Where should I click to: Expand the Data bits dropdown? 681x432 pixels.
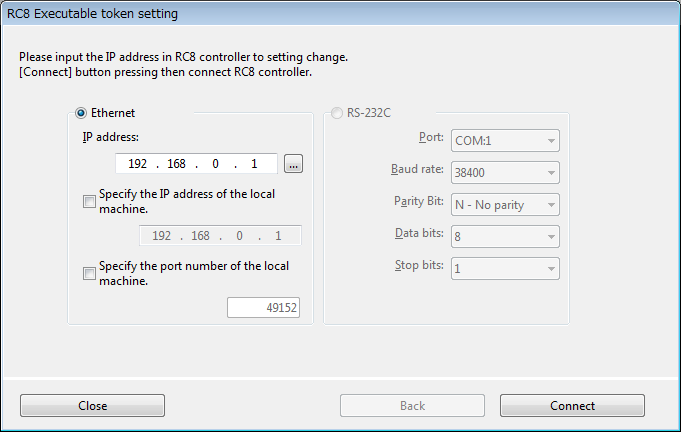pos(505,237)
